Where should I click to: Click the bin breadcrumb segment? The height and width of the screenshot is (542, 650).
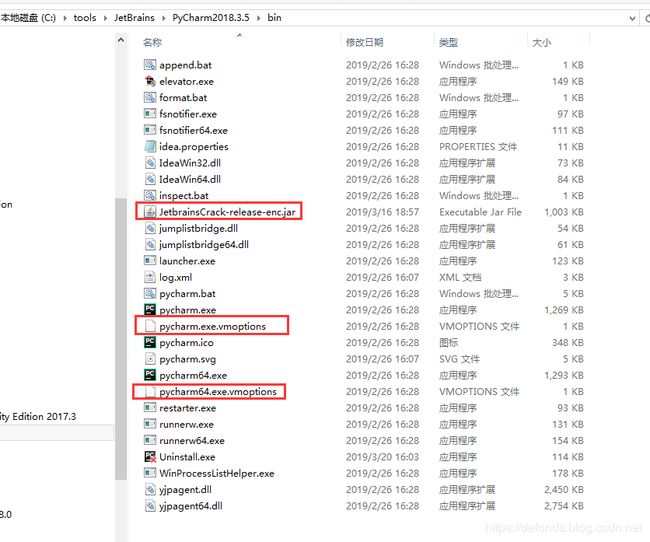[x=274, y=18]
